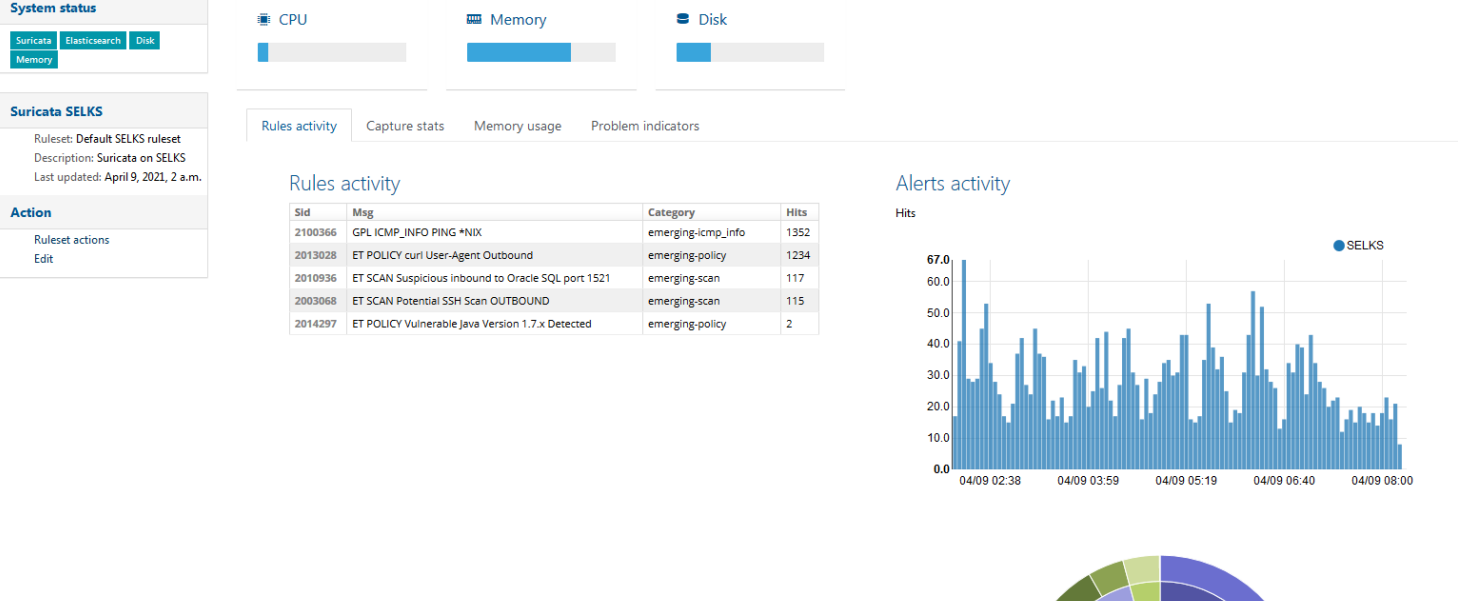Viewport: 1458px width, 601px height.
Task: Click the CPU chip icon
Action: click(263, 19)
